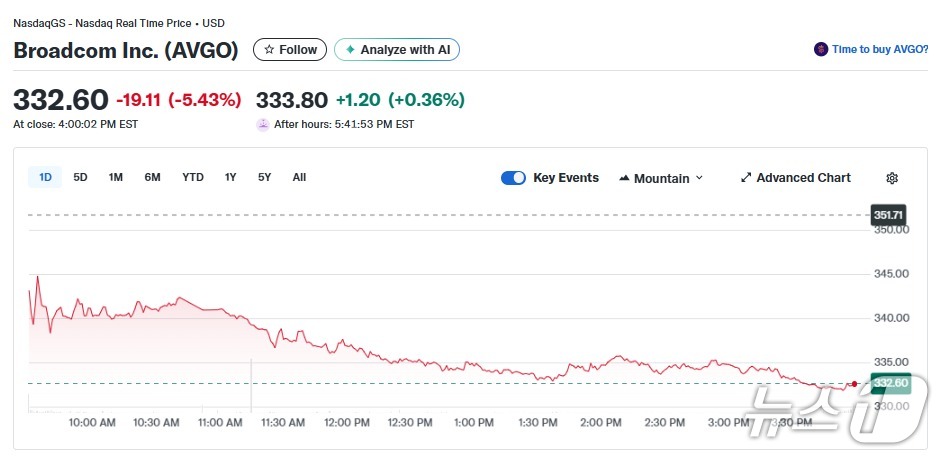Image resolution: width=942 pixels, height=457 pixels.
Task: View the 5Y chart range
Action: 264,177
